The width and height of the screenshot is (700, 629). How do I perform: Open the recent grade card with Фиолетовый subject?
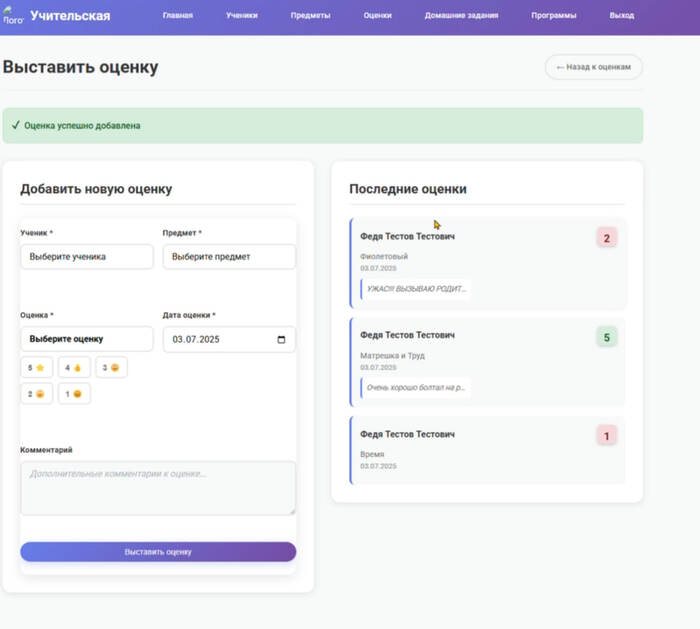pos(488,263)
